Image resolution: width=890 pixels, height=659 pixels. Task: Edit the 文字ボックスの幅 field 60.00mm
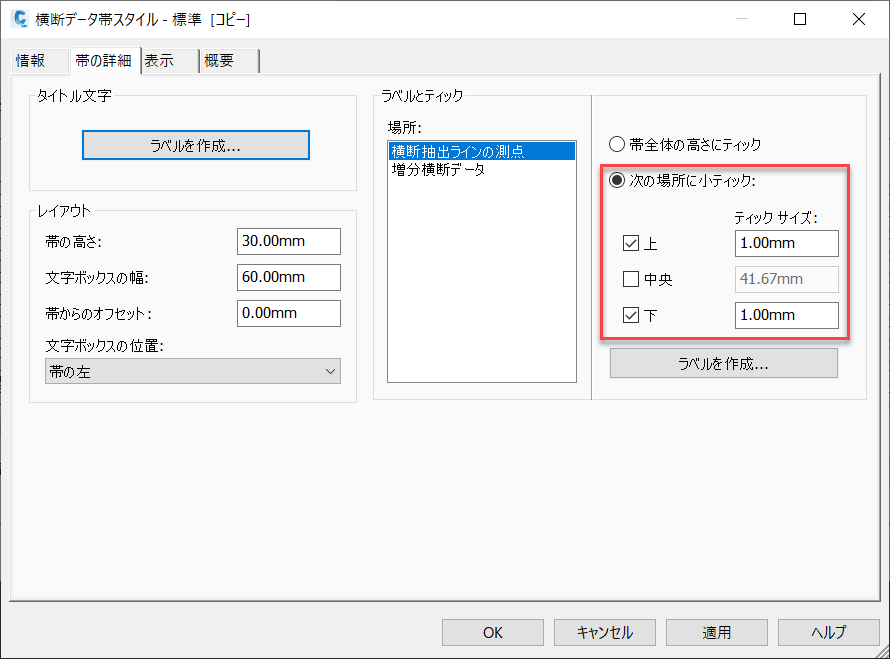(x=289, y=277)
